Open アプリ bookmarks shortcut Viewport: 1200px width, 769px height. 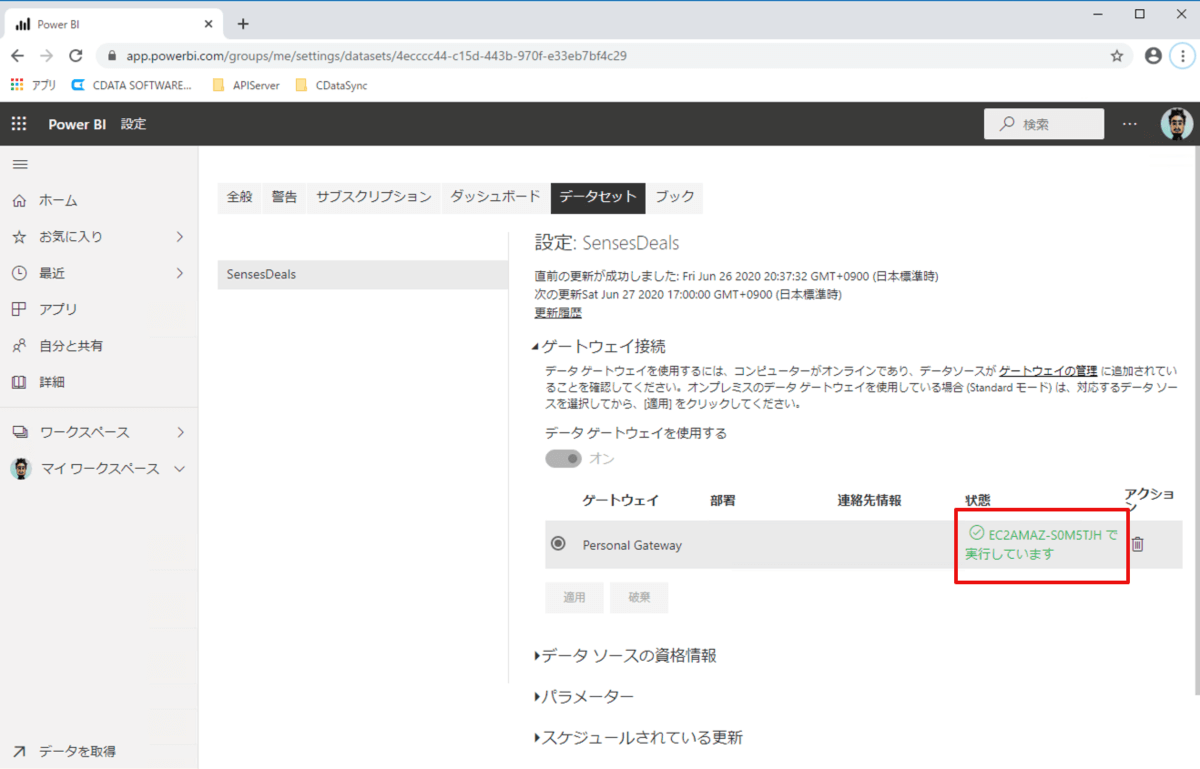tap(34, 86)
